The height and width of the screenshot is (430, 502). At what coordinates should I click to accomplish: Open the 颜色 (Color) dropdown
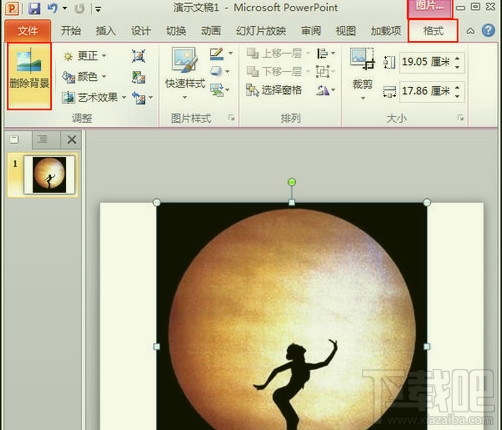(x=85, y=77)
